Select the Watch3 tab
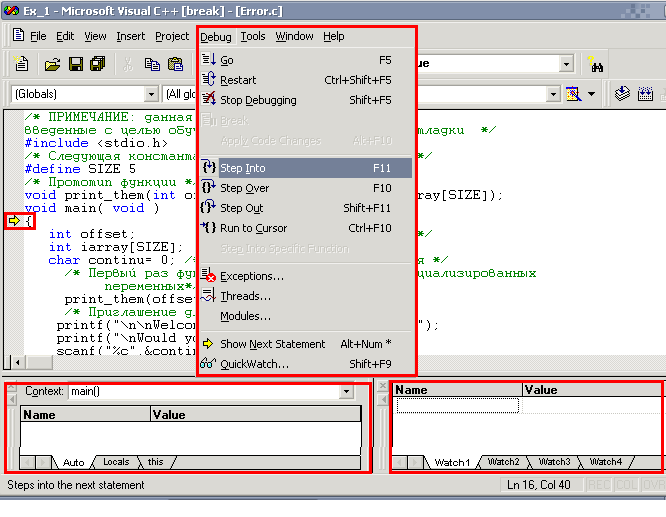This screenshot has height=517, width=666. pyautogui.click(x=554, y=462)
